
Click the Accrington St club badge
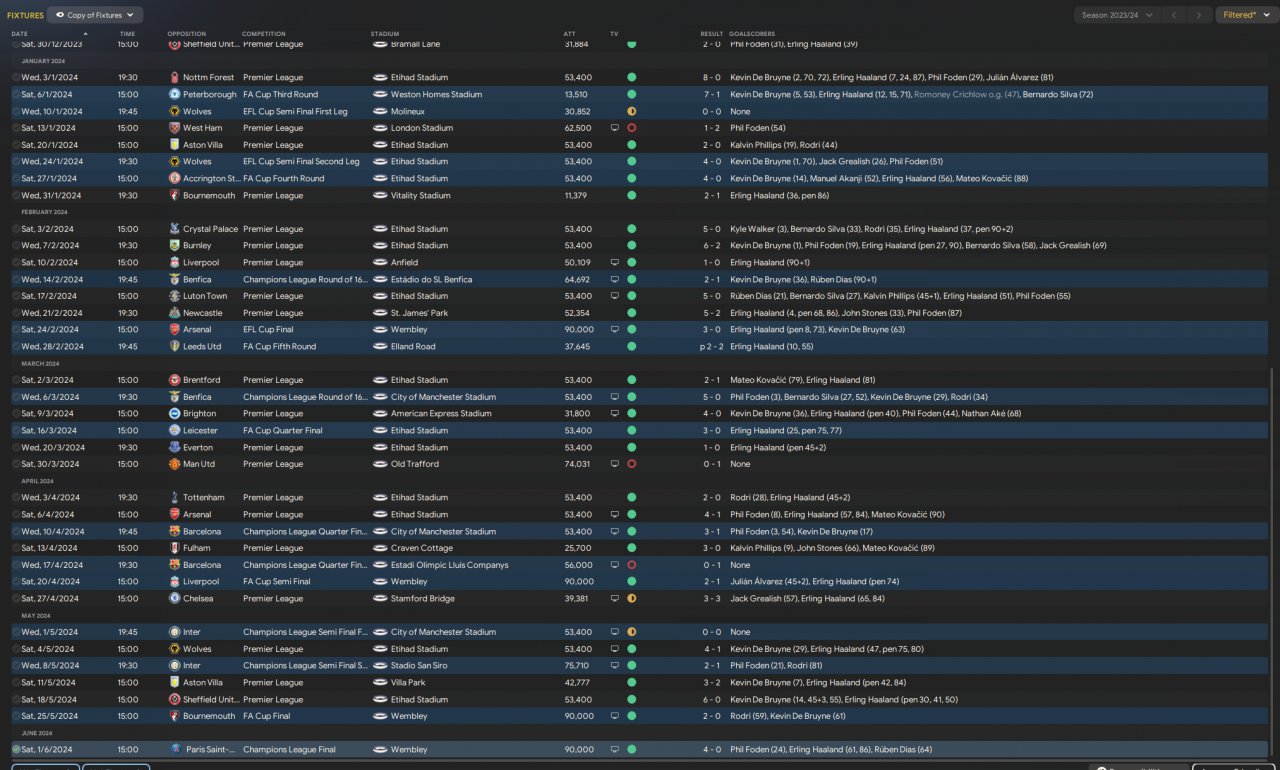click(174, 178)
